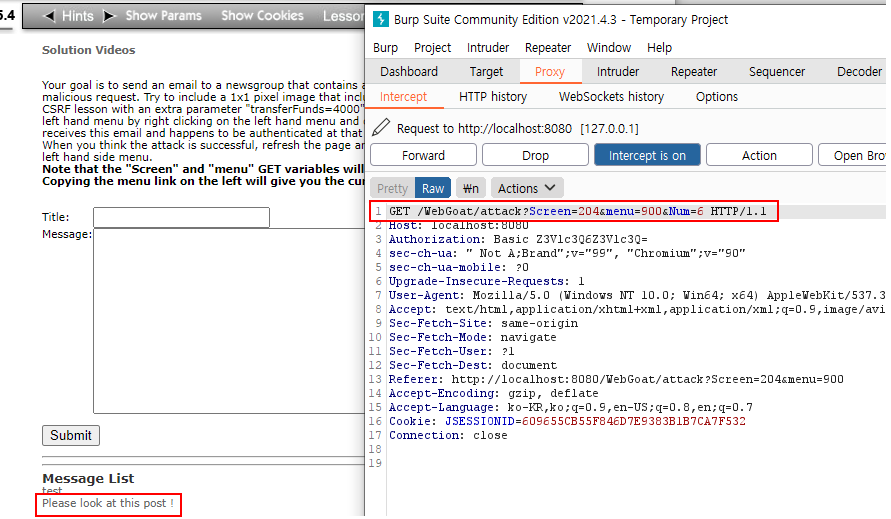This screenshot has width=891, height=519.
Task: Click the Cookie JSESSIONID header line
Action: click(x=567, y=421)
